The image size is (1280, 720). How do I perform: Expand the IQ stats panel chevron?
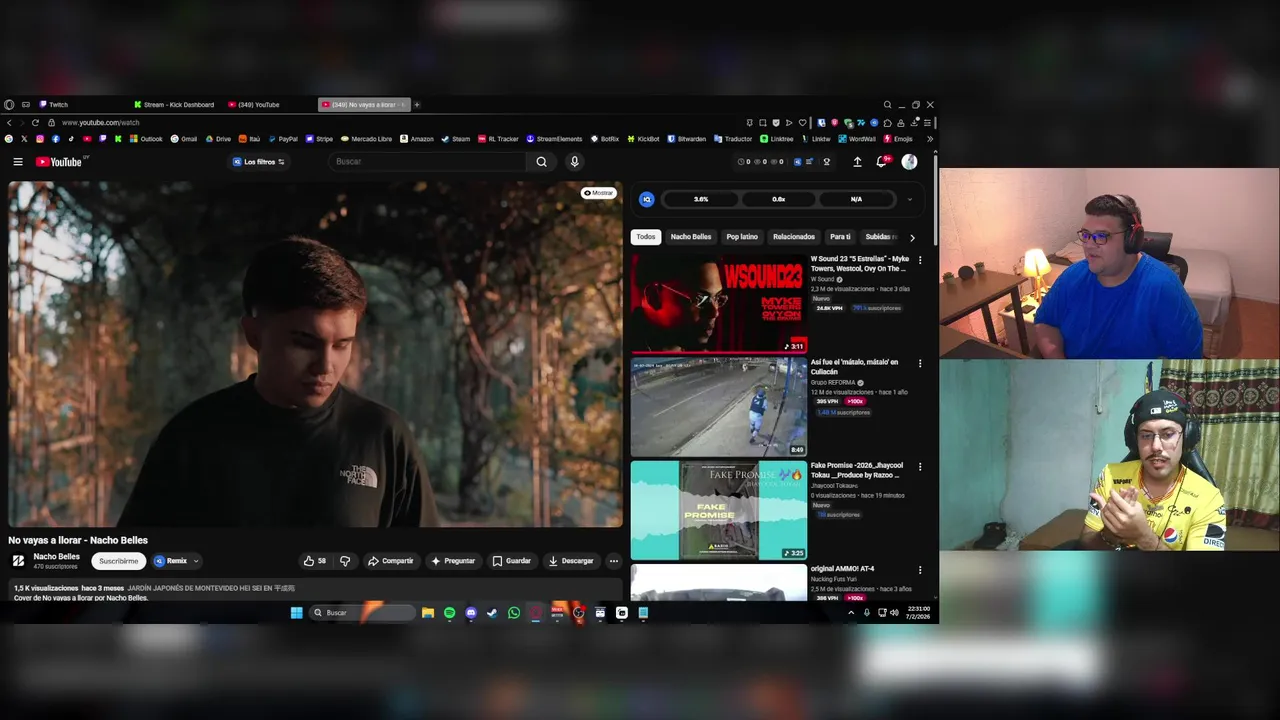[x=909, y=199]
